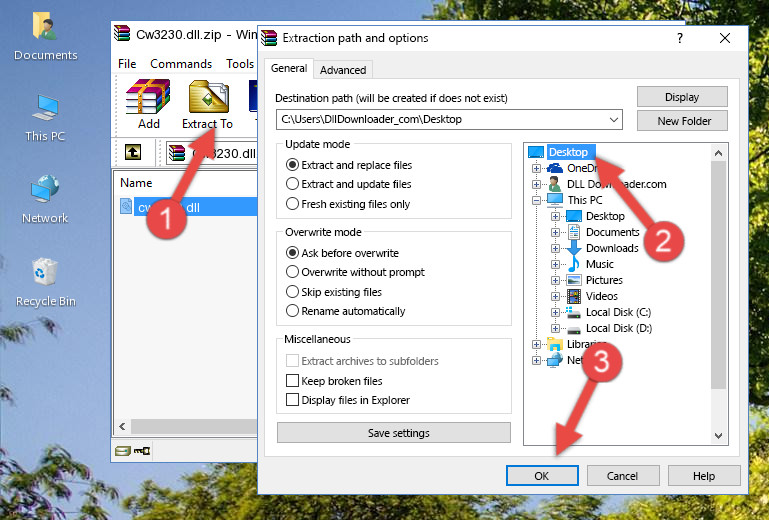Click the Cancel button
The height and width of the screenshot is (520, 769).
click(623, 476)
